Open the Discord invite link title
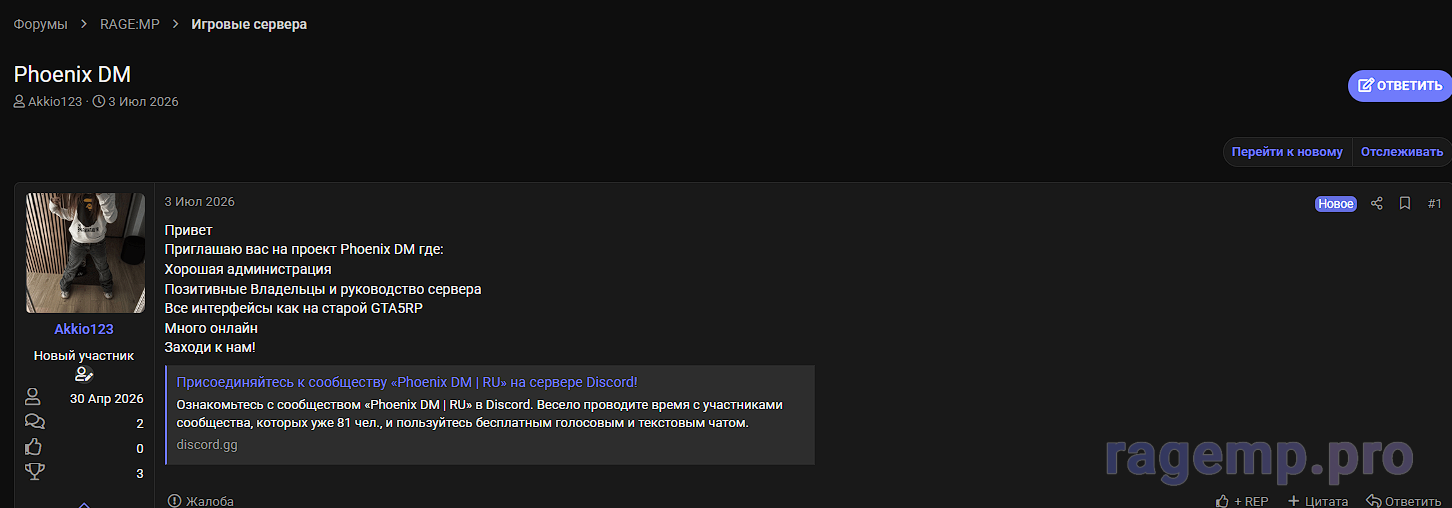The width and height of the screenshot is (1452, 508). (x=407, y=382)
